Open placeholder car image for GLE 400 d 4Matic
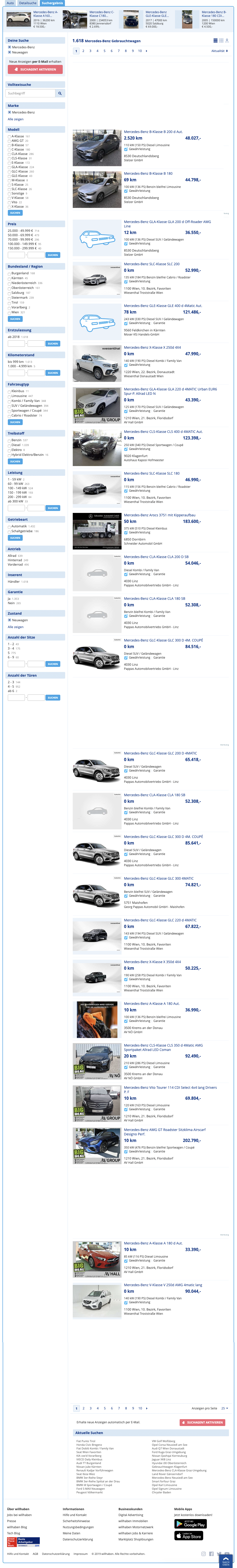This screenshot has width=237, height=1568. click(x=97, y=322)
